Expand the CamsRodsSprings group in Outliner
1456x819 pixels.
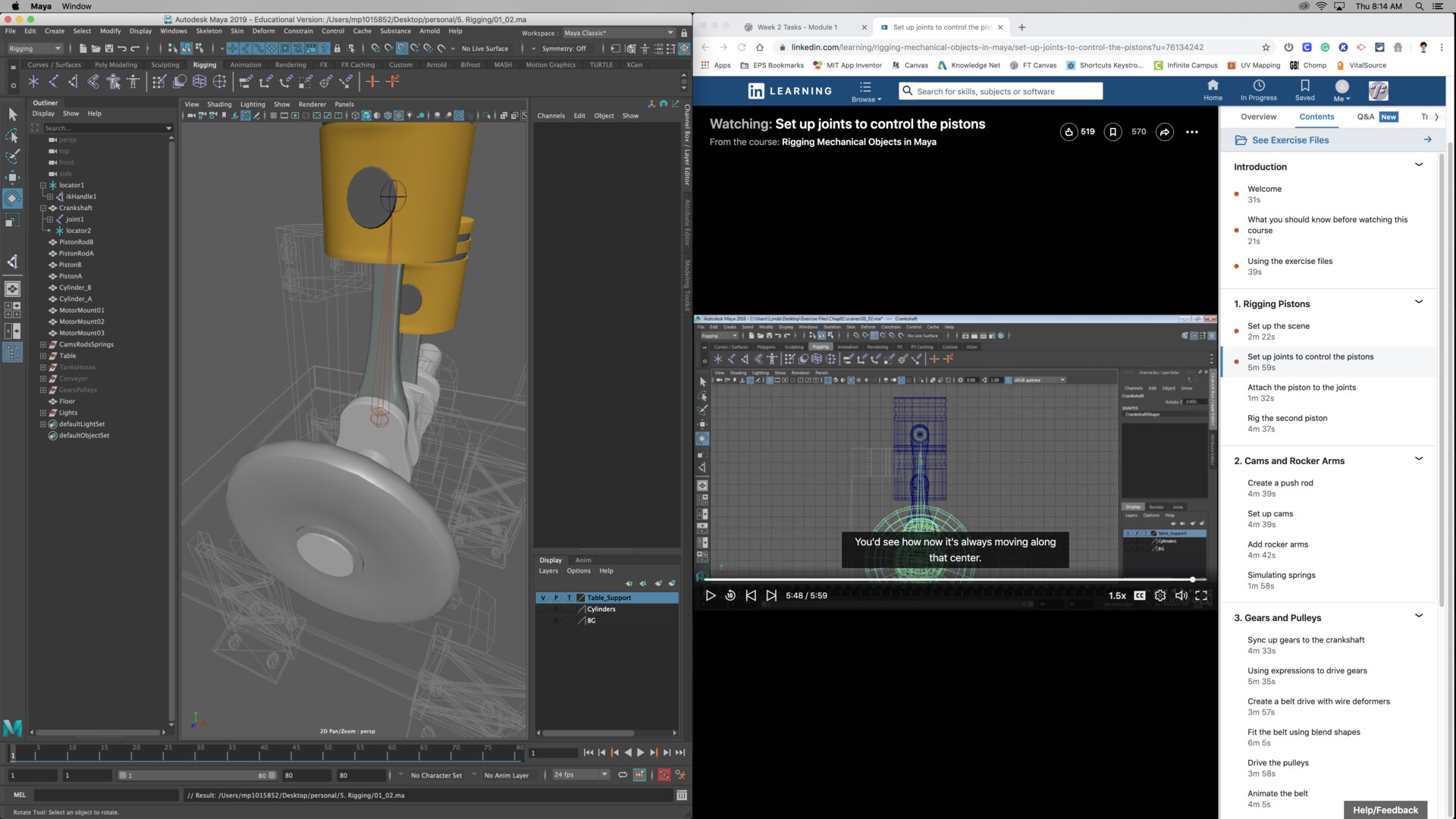(x=43, y=345)
